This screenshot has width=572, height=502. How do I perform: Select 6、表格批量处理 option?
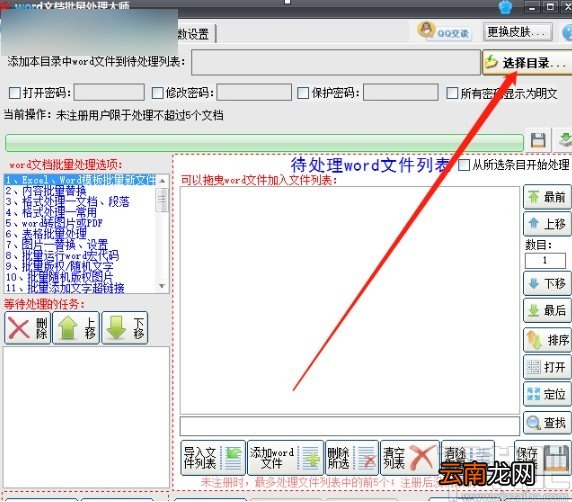[46, 234]
